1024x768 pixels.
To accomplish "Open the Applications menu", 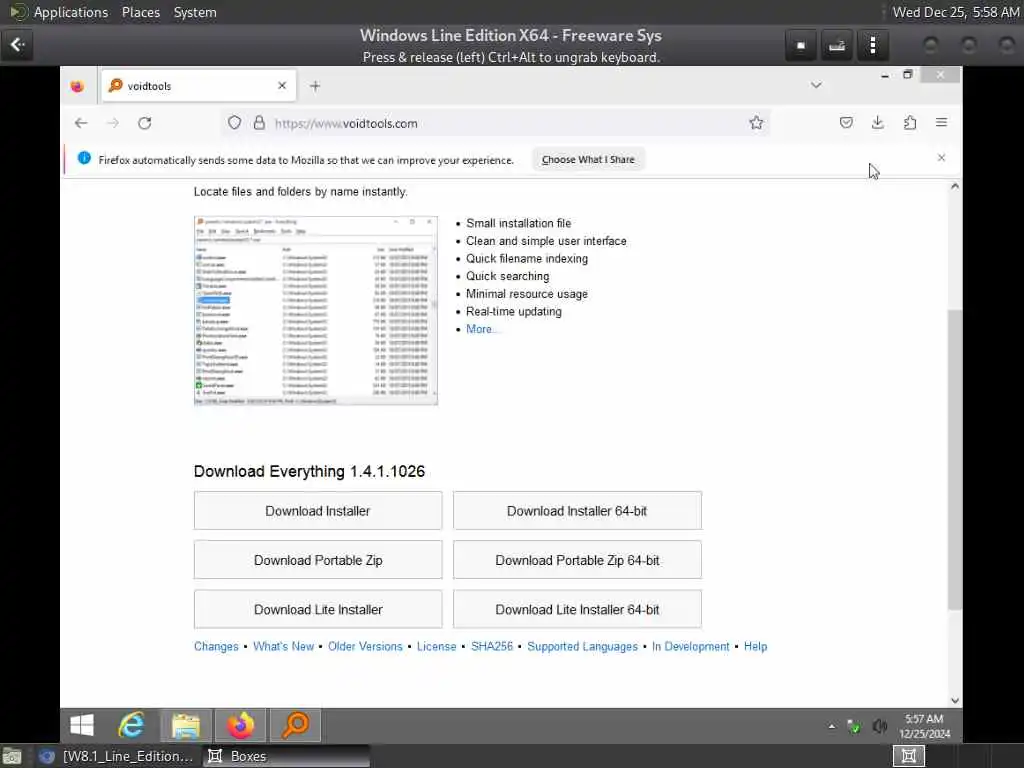I will (71, 12).
